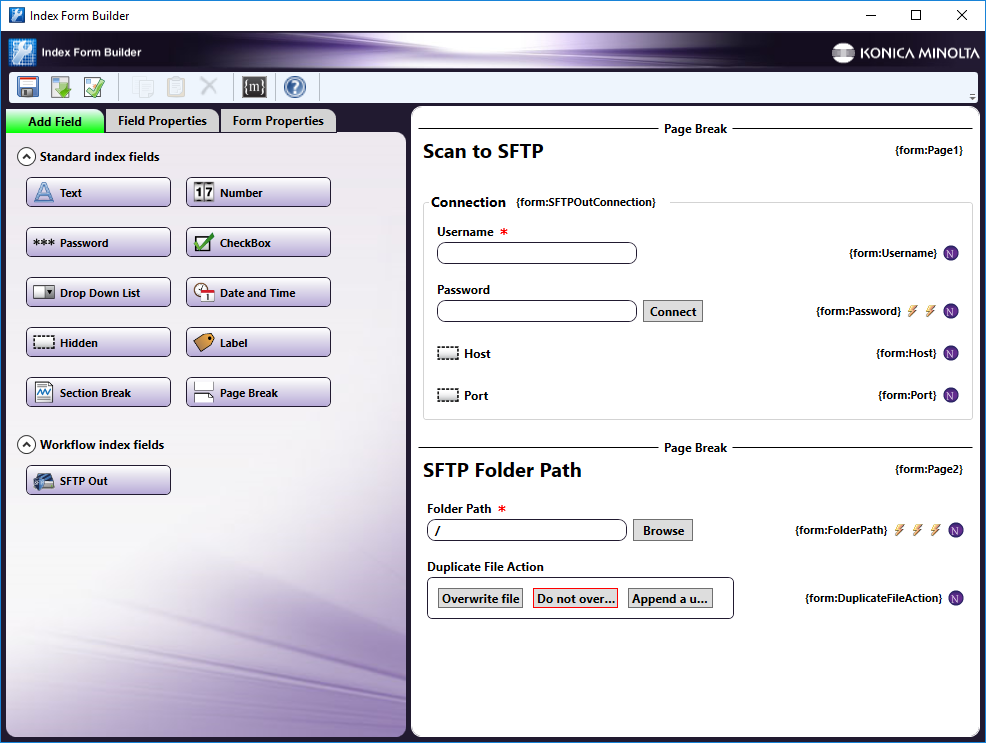Click the {form:Page2} tag
Viewport: 986px width, 743px height.
pyautogui.click(x=929, y=469)
